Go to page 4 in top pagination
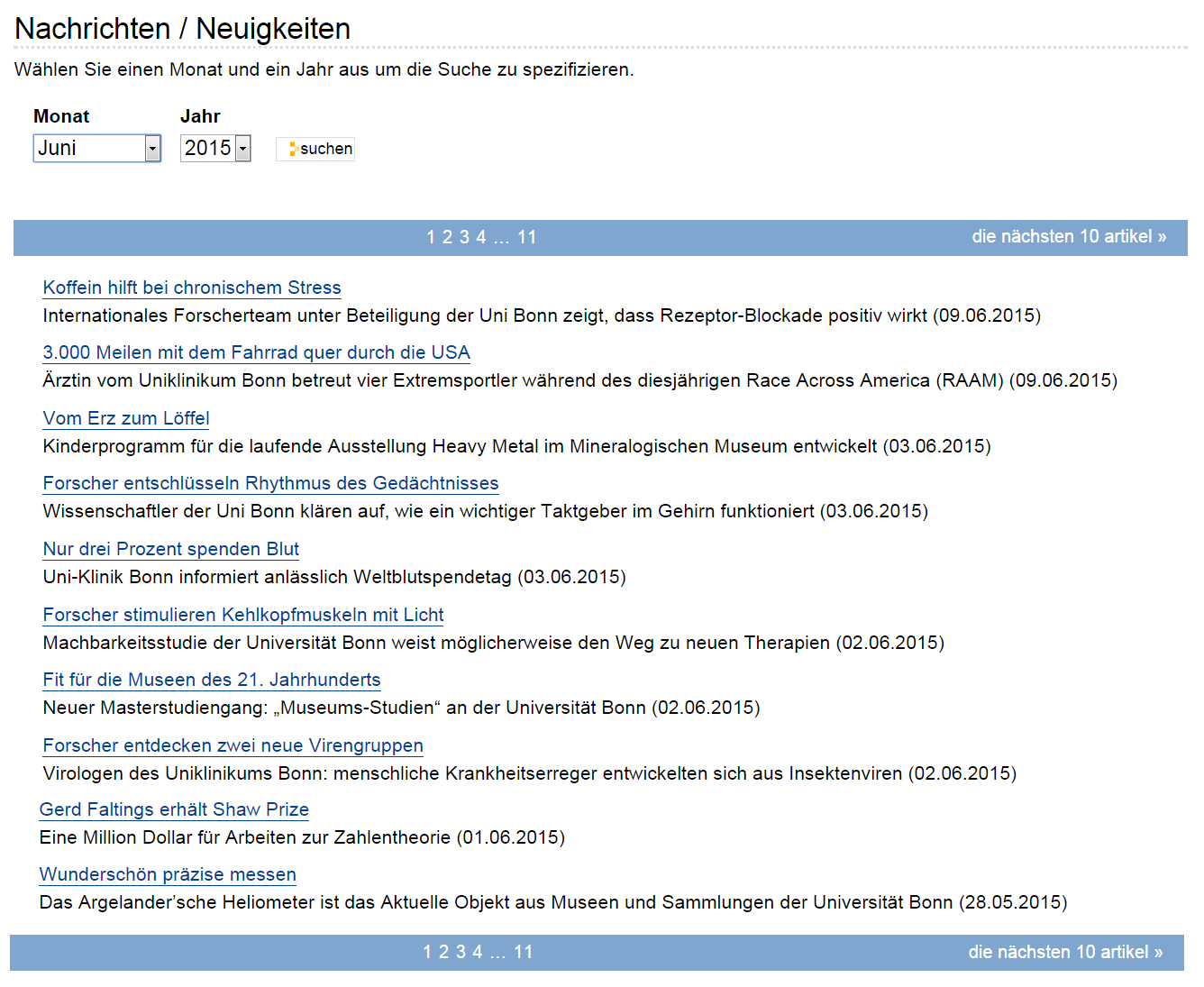 [481, 237]
